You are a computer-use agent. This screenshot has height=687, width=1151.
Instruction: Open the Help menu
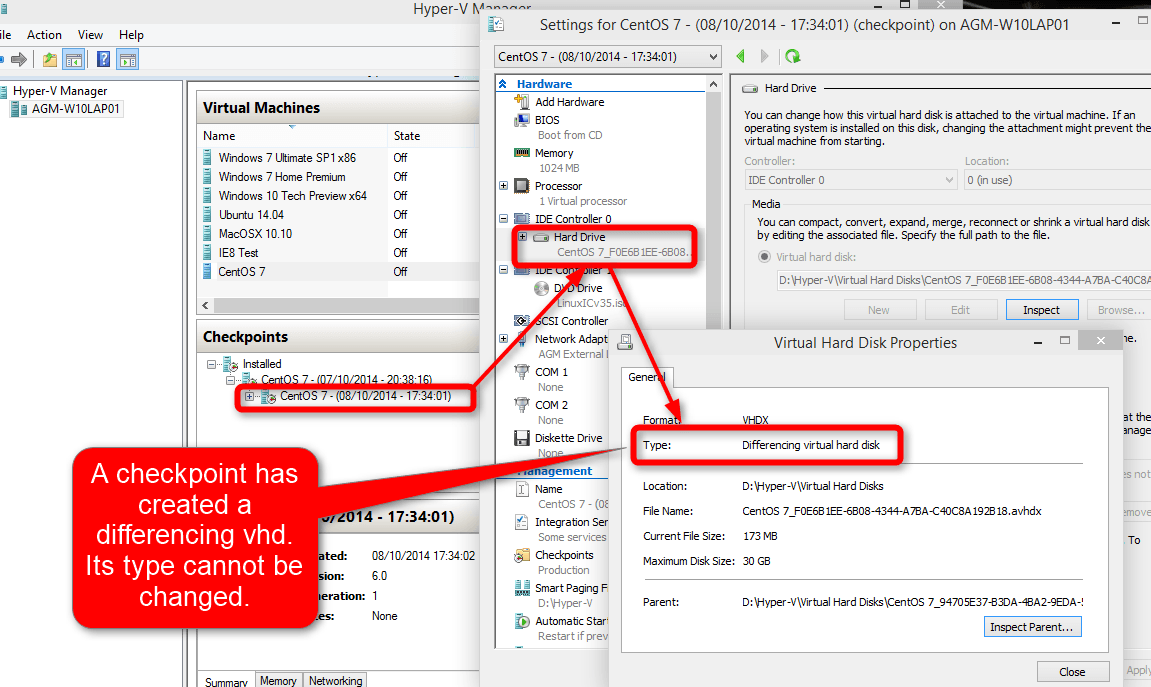131,34
